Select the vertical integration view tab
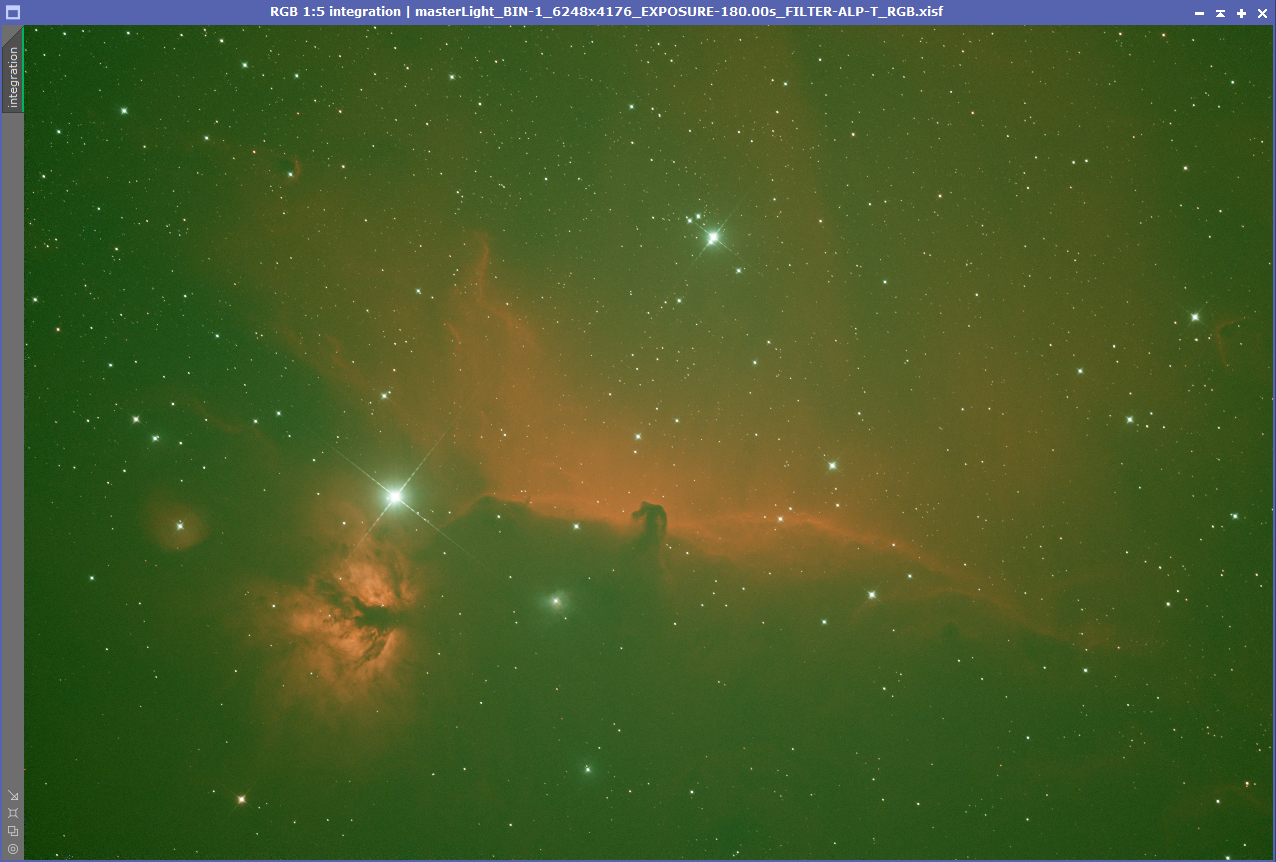The image size is (1276, 862). [x=13, y=77]
